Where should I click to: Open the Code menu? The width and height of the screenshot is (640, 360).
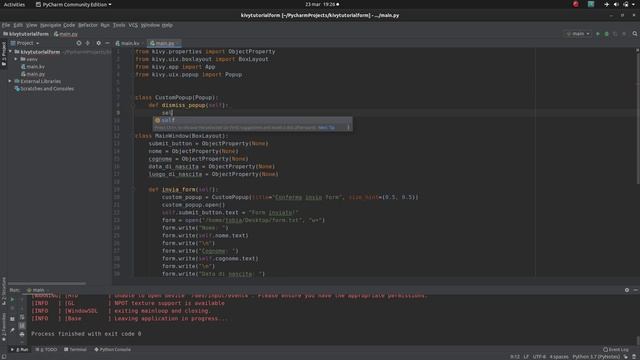69,25
